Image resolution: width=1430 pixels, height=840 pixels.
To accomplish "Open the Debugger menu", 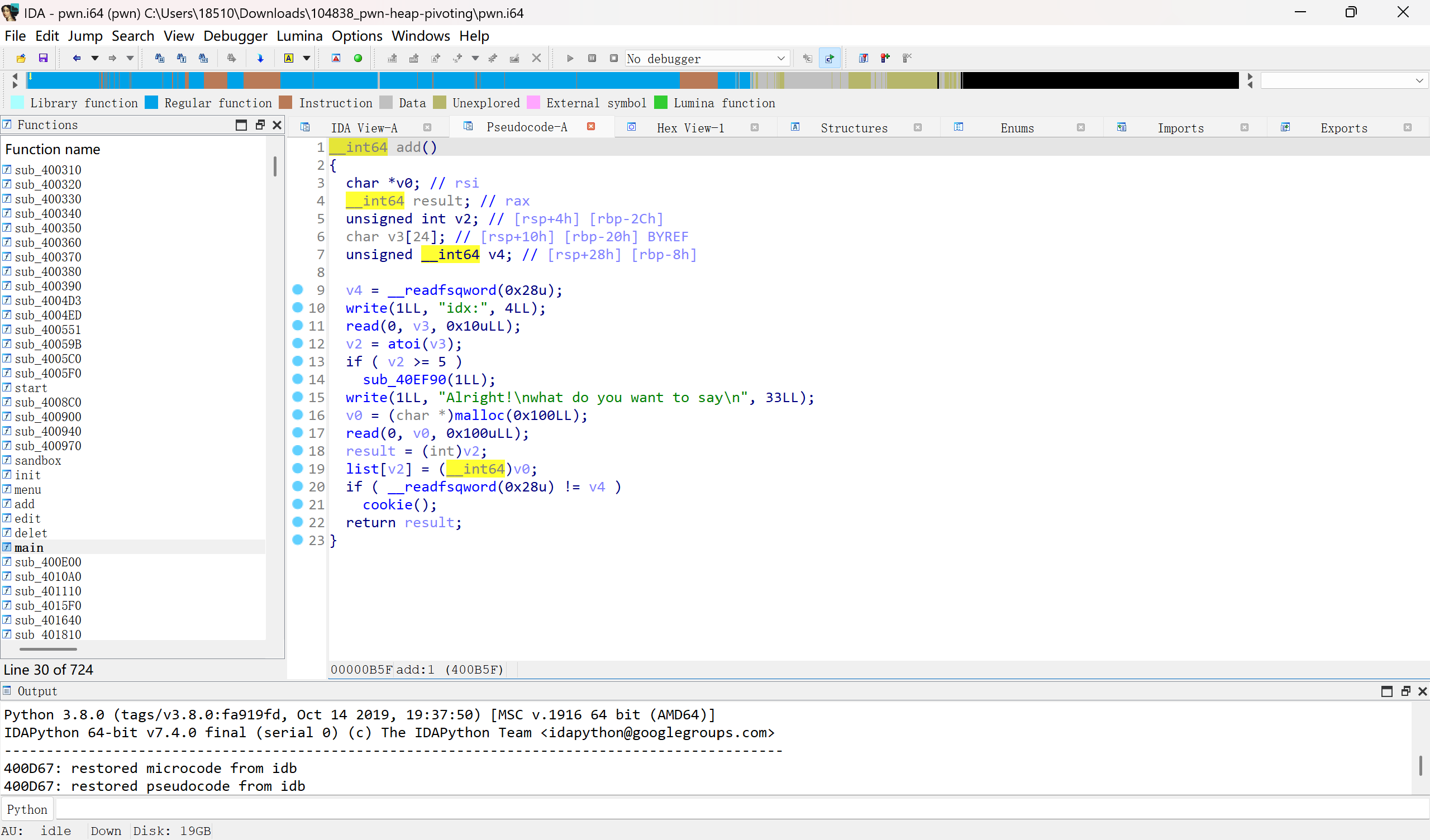I will tap(235, 36).
